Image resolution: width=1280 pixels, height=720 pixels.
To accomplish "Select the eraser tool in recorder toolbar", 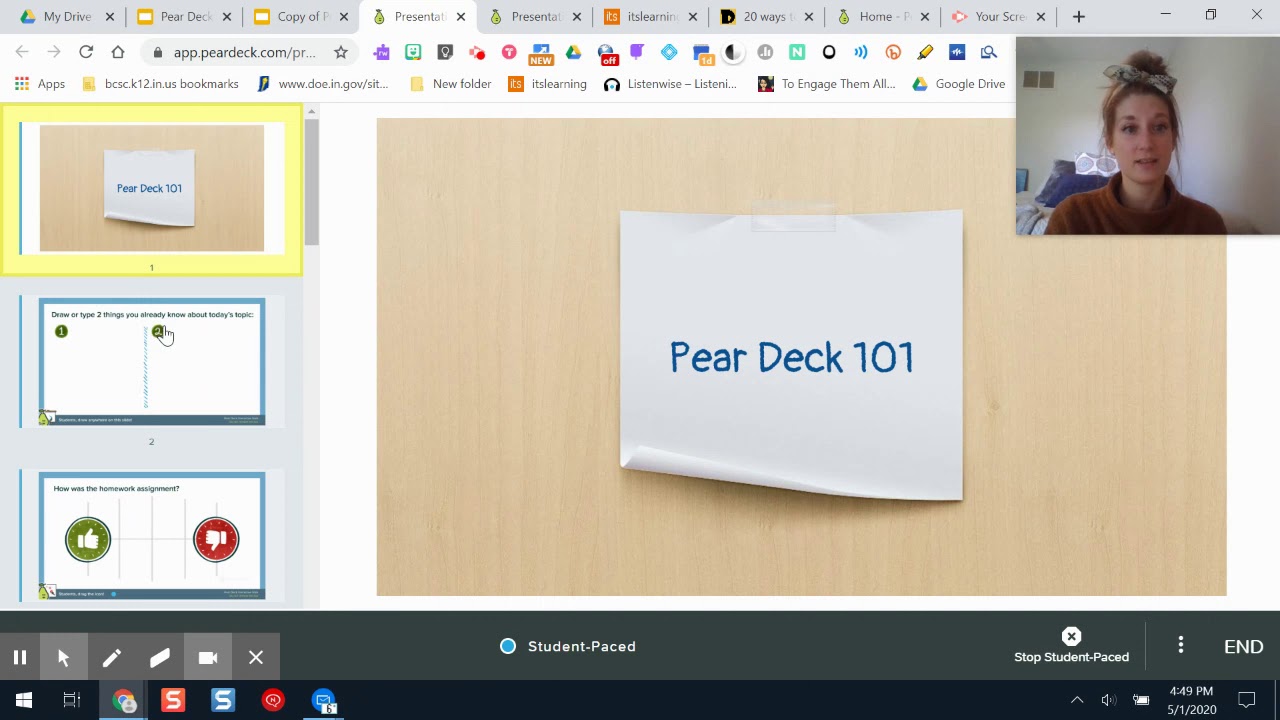I will click(x=159, y=657).
